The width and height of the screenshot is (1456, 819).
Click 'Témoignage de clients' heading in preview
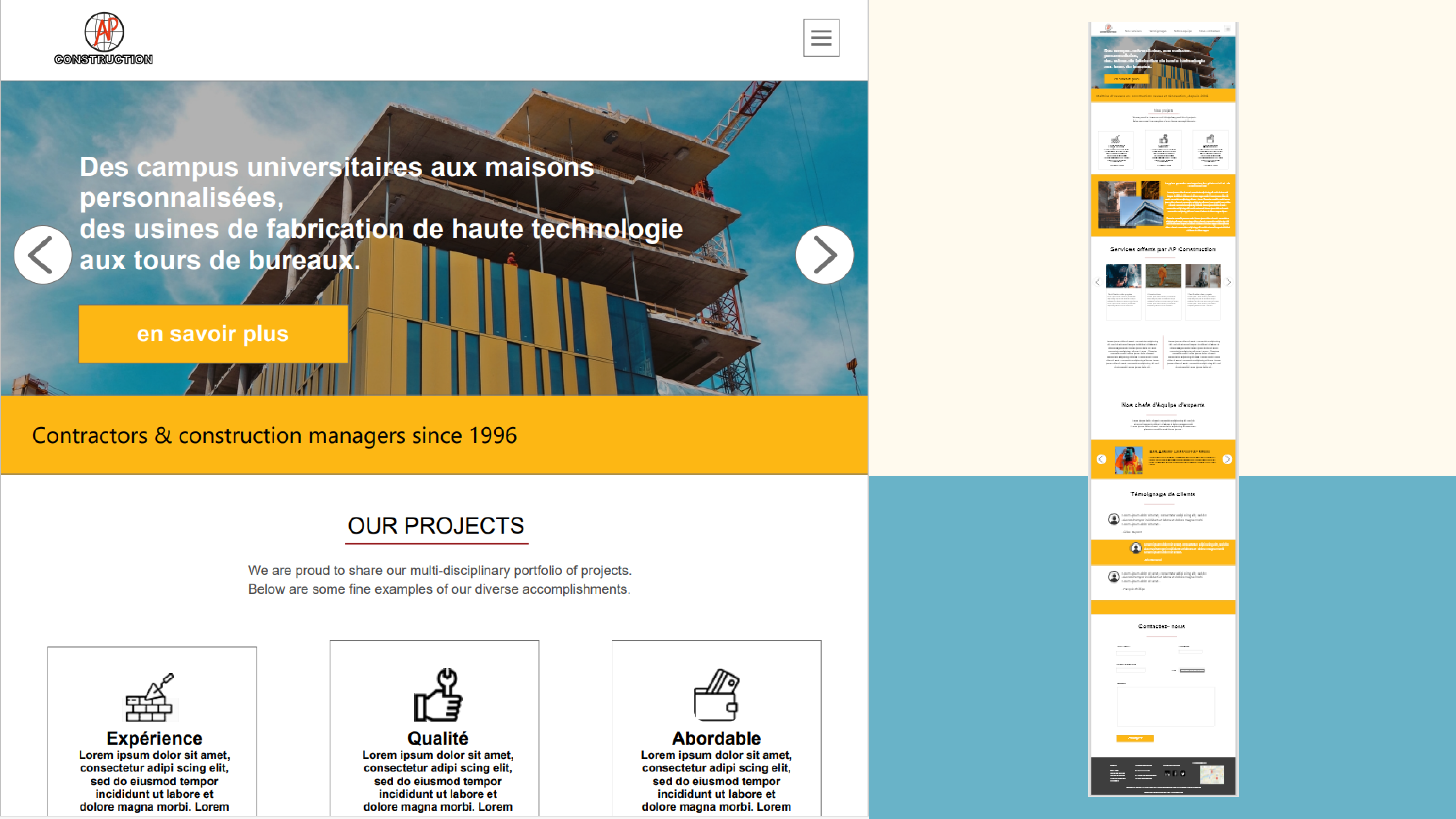click(1163, 494)
